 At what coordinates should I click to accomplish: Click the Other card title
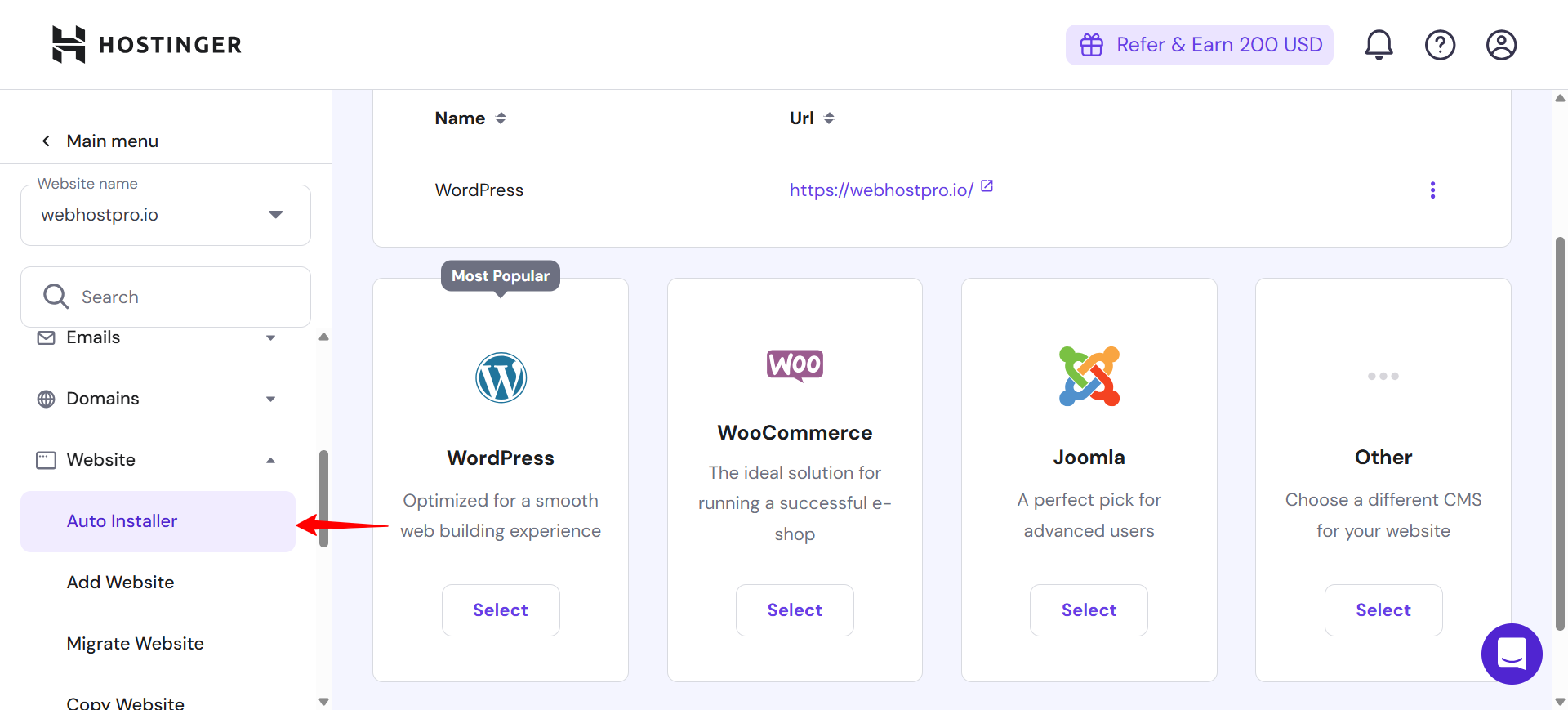1383,458
